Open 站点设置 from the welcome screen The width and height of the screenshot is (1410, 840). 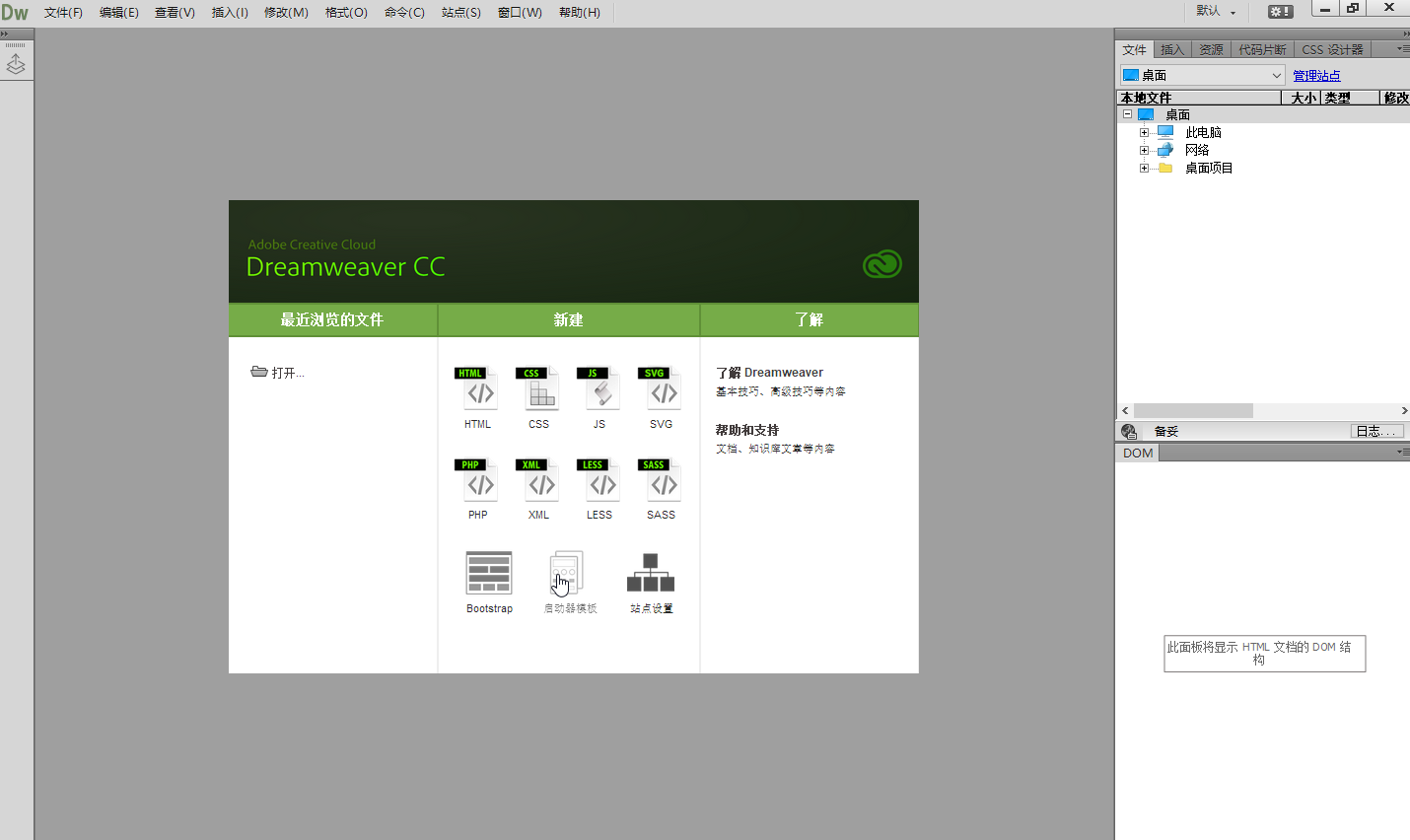[650, 572]
